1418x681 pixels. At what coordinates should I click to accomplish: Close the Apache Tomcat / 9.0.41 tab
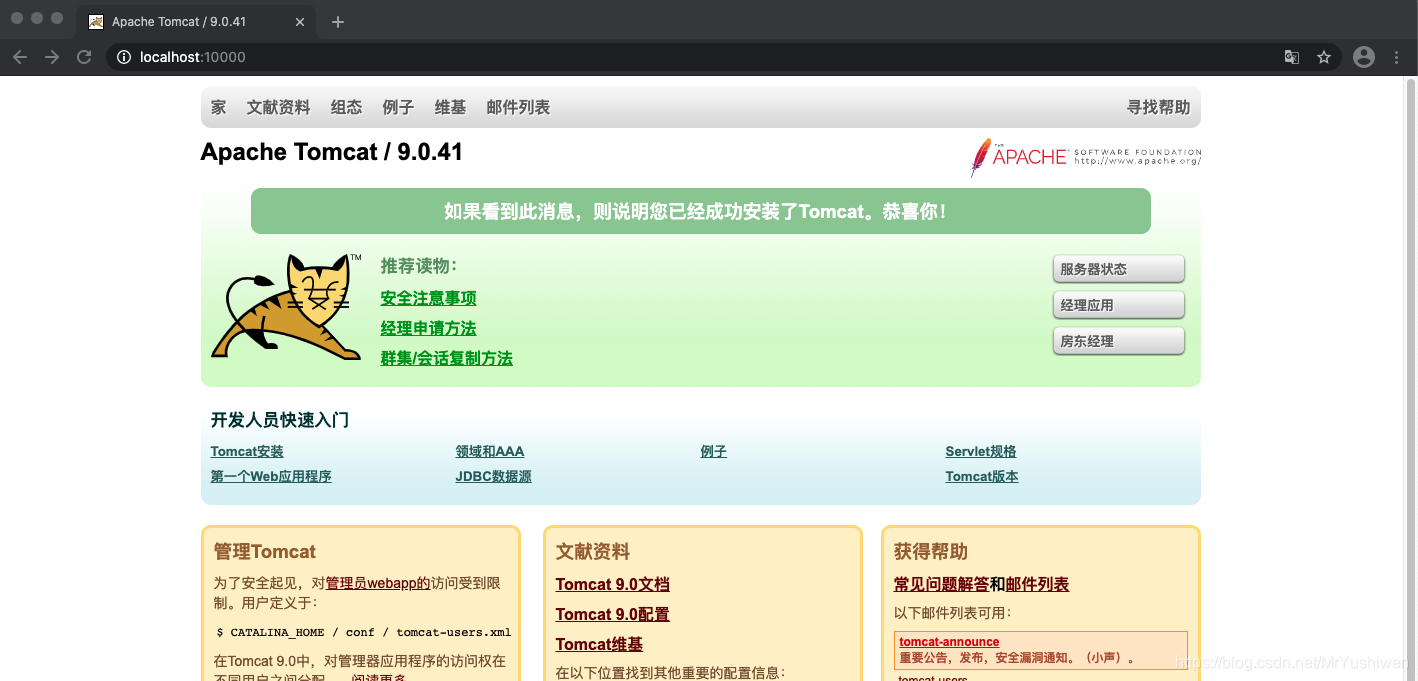tap(300, 22)
